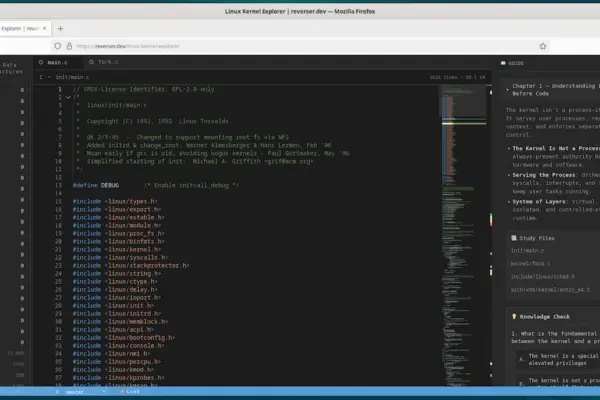
Task: Click the Study Files list icon
Action: (x=514, y=238)
